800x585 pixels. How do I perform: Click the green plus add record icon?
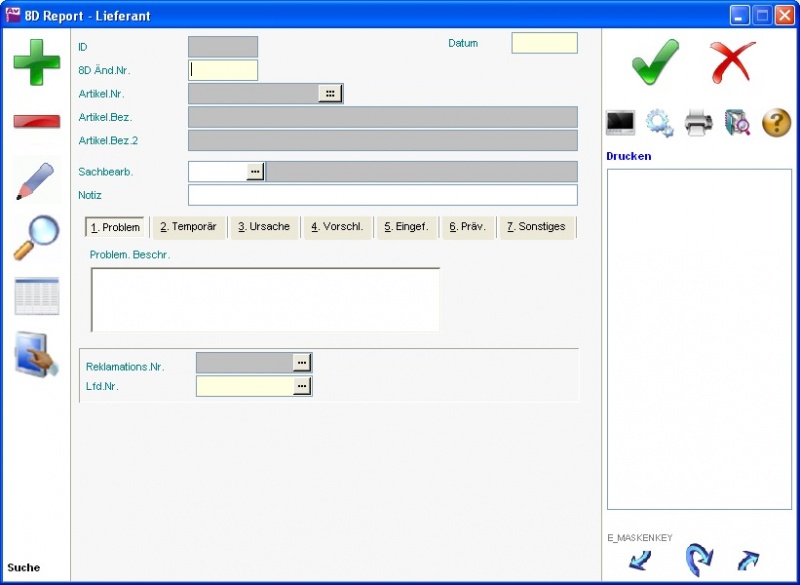tap(36, 61)
